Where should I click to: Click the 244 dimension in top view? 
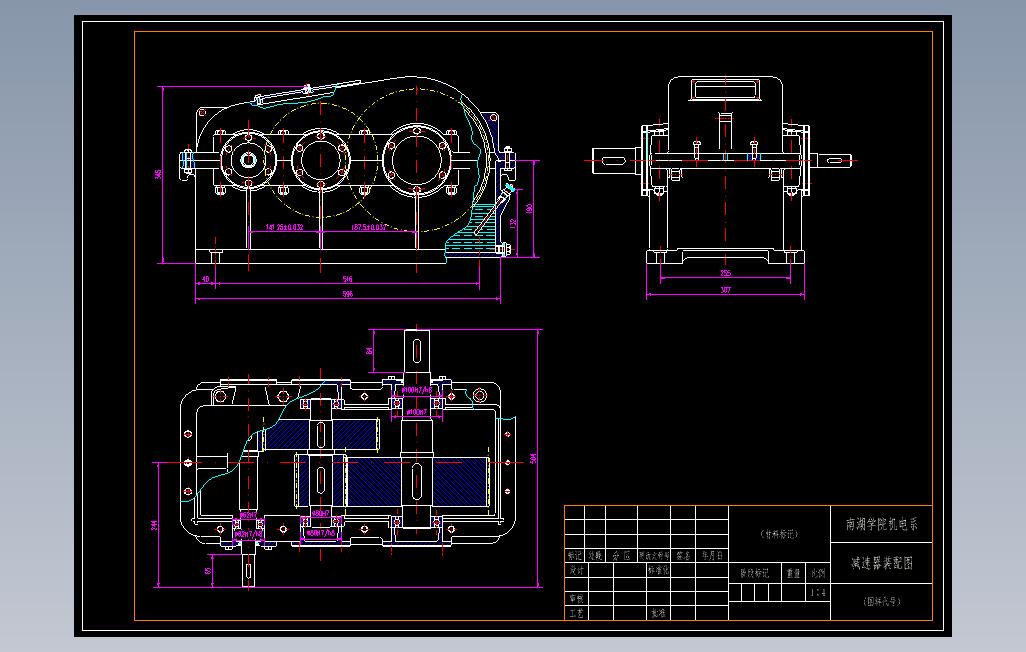coord(154,525)
